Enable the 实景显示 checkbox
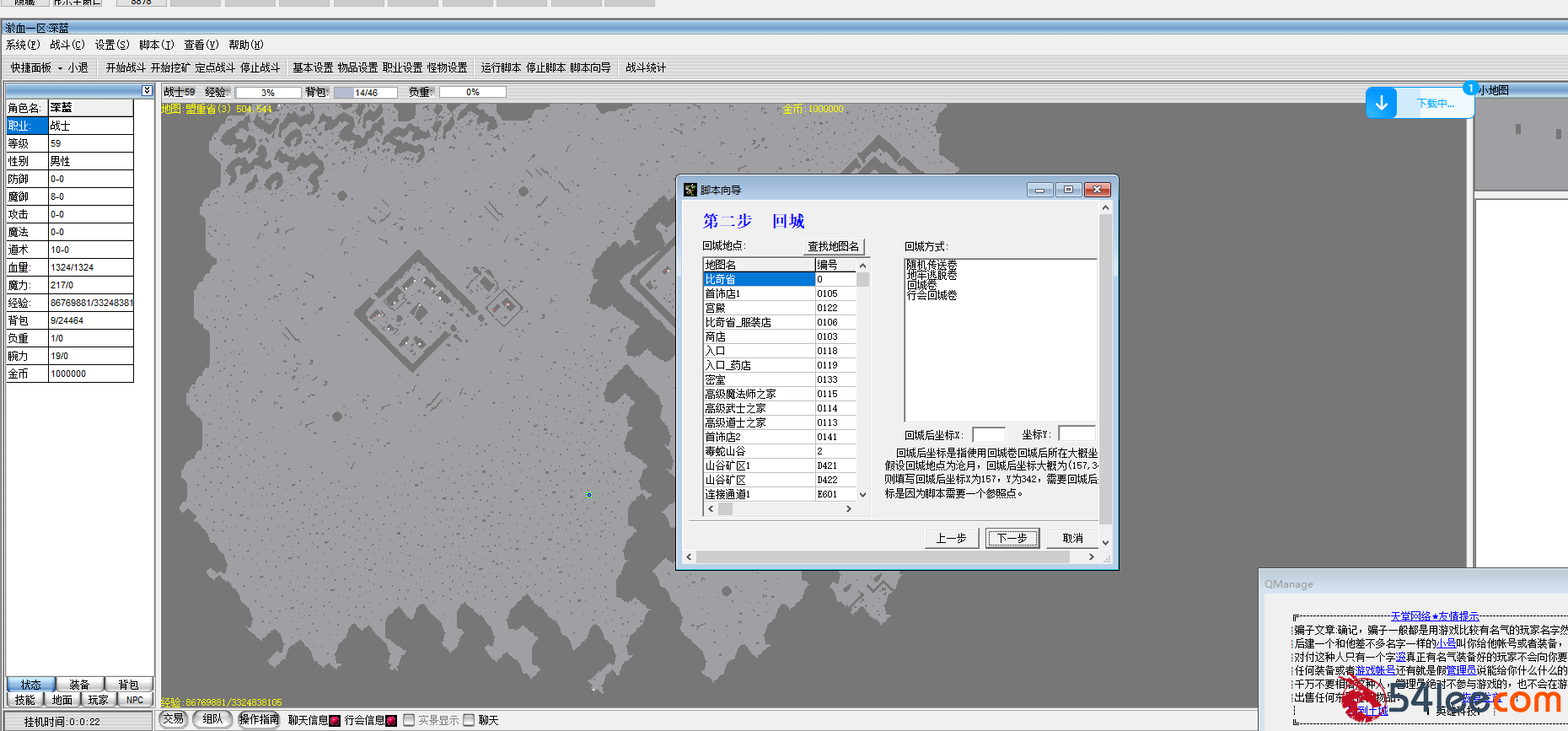Viewport: 1568px width, 731px height. point(409,720)
